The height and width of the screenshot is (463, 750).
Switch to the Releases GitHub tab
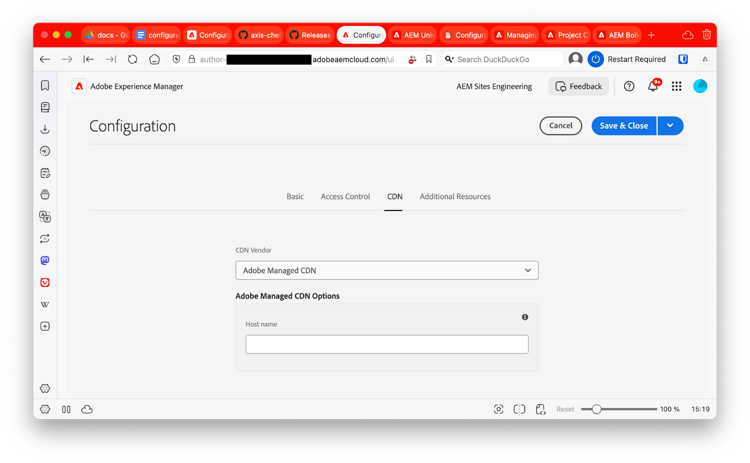310,35
